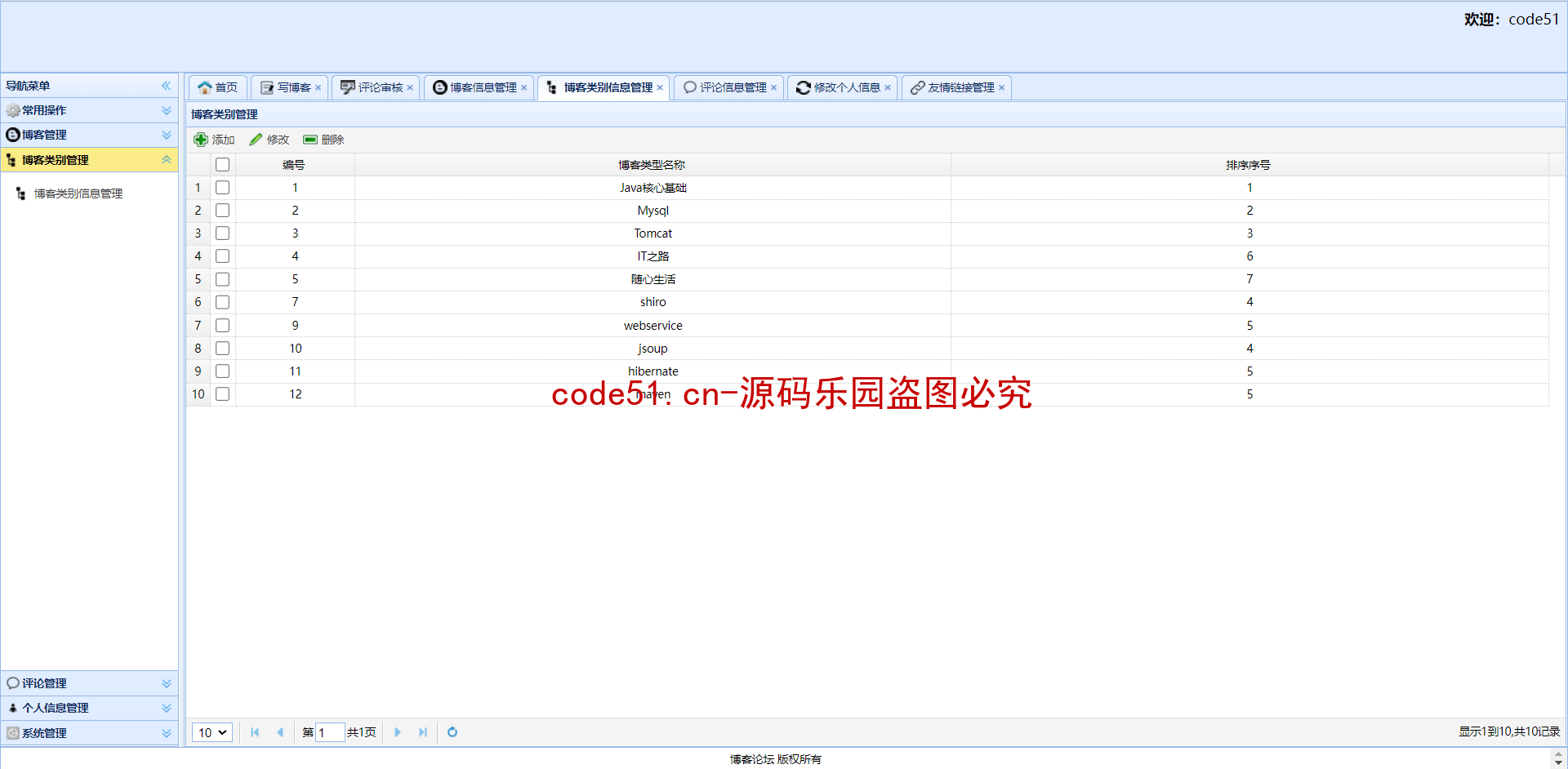Collapse the 博客类别管理 accordion panel
The image size is (1568, 769).
tap(167, 160)
